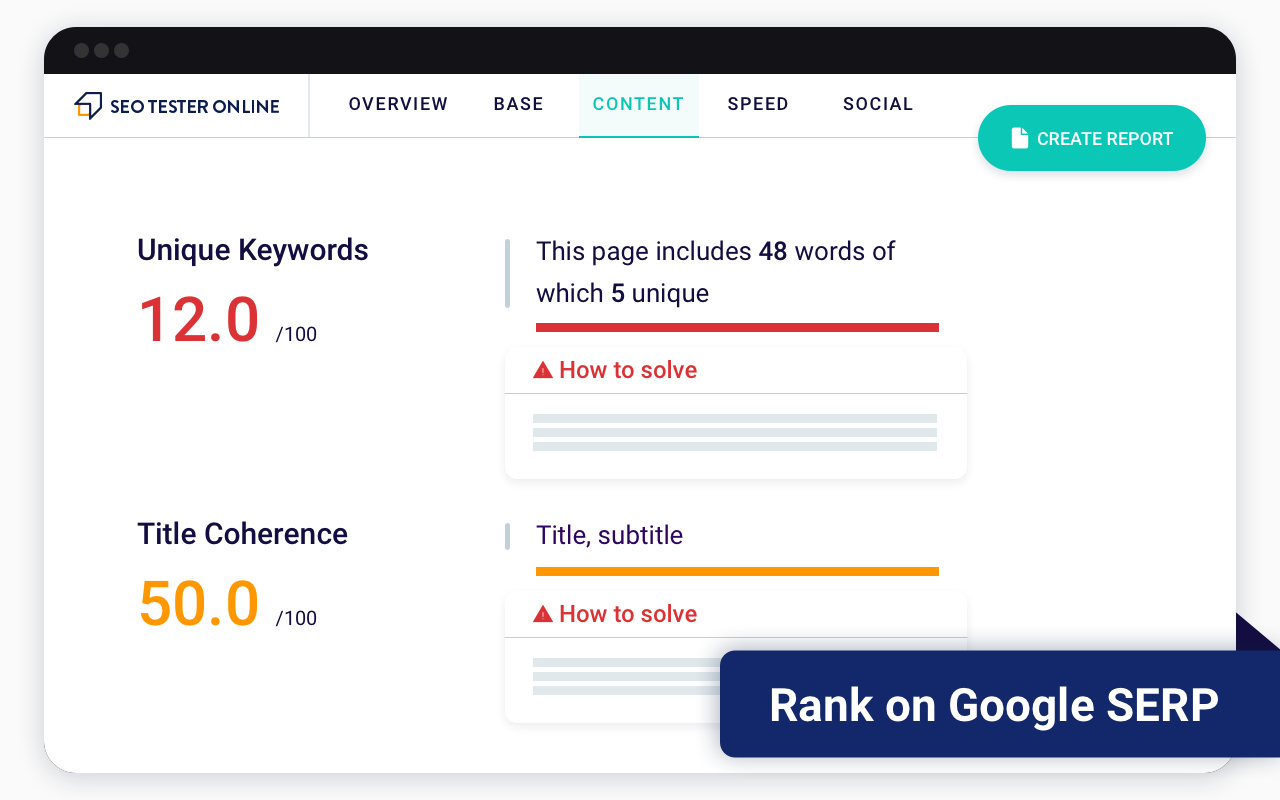Click the rightmost dot in the title bar
The image size is (1280, 800).
[x=121, y=50]
